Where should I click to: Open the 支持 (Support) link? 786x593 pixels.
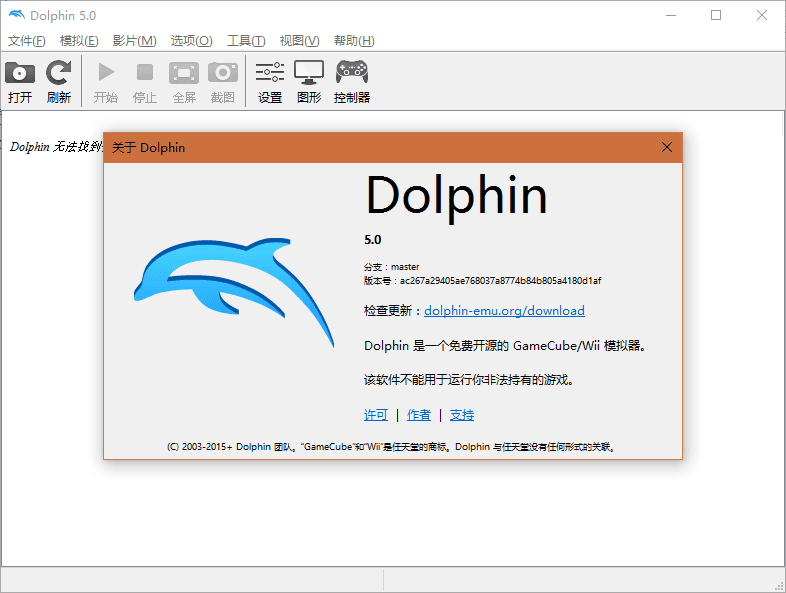pos(462,415)
